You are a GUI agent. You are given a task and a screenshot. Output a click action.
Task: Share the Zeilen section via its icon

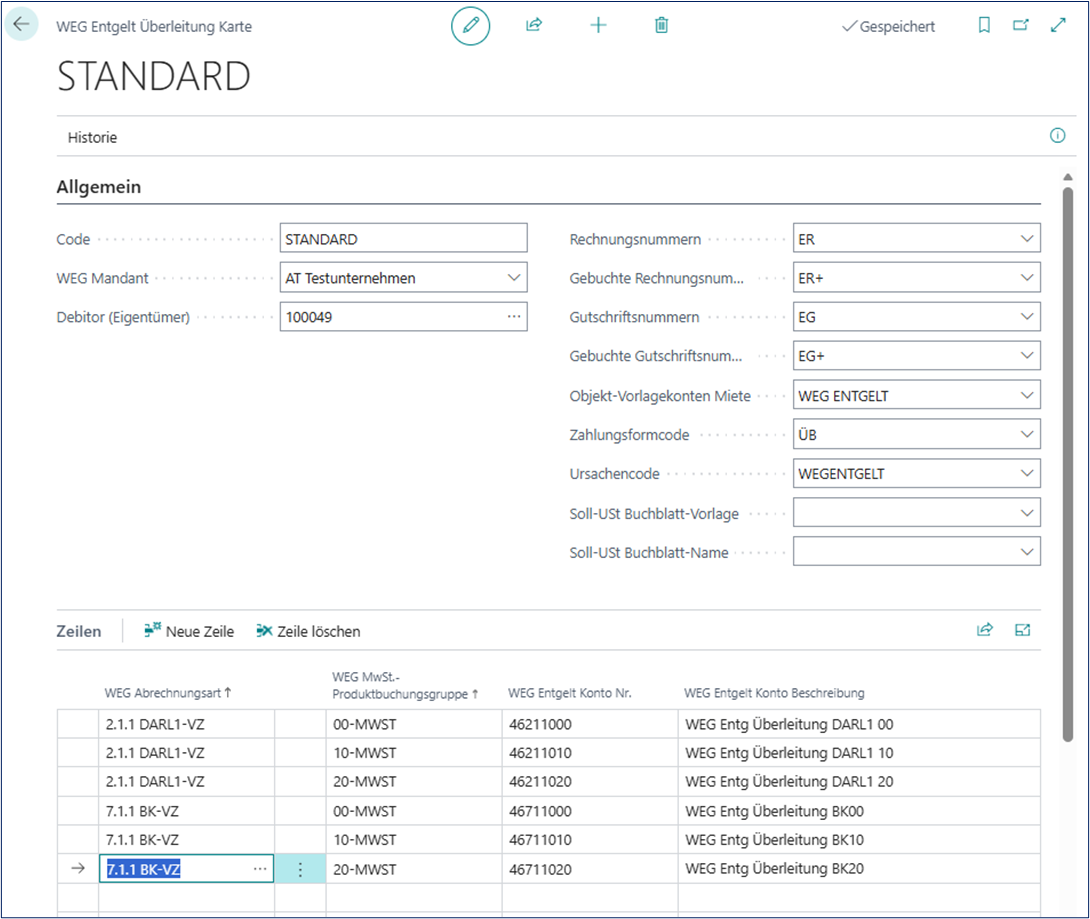pos(985,630)
